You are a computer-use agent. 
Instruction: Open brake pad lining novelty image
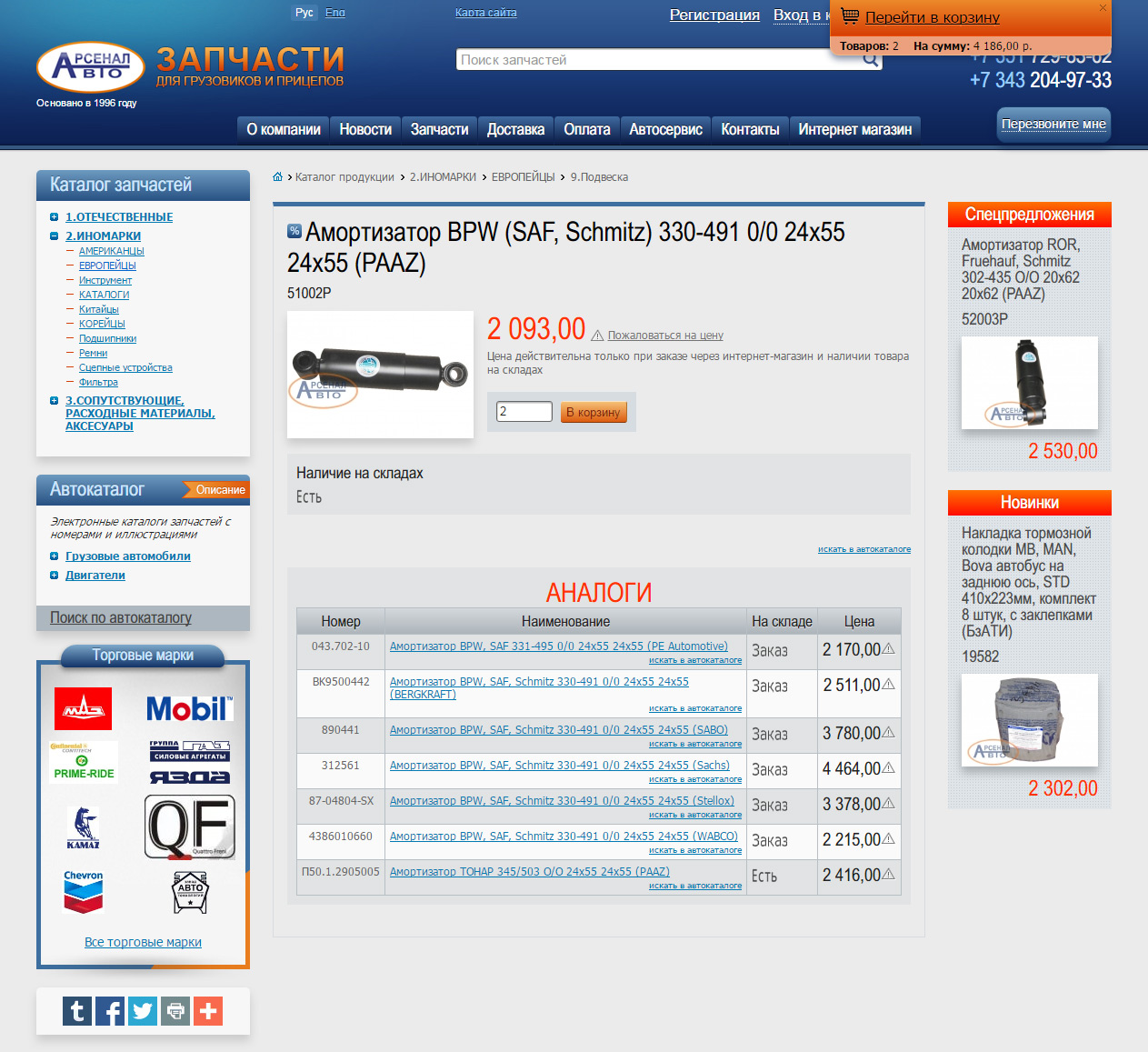tap(1030, 720)
